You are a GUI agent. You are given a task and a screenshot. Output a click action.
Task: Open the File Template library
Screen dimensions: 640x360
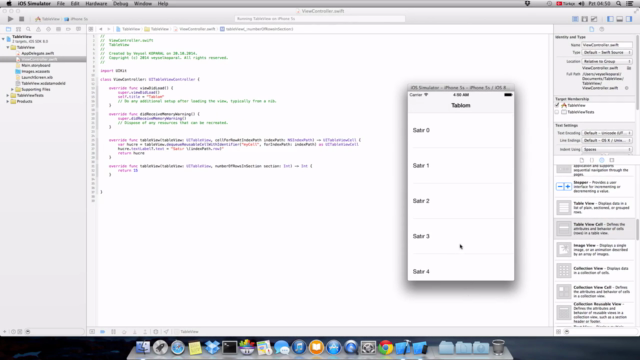point(582,160)
